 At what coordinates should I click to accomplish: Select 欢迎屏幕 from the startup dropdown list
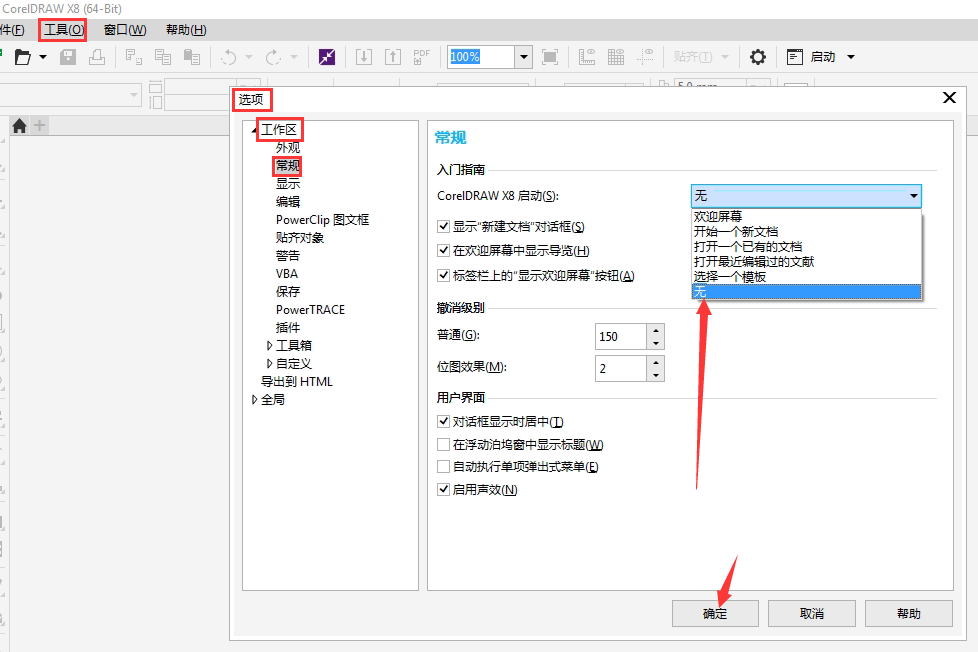point(718,216)
